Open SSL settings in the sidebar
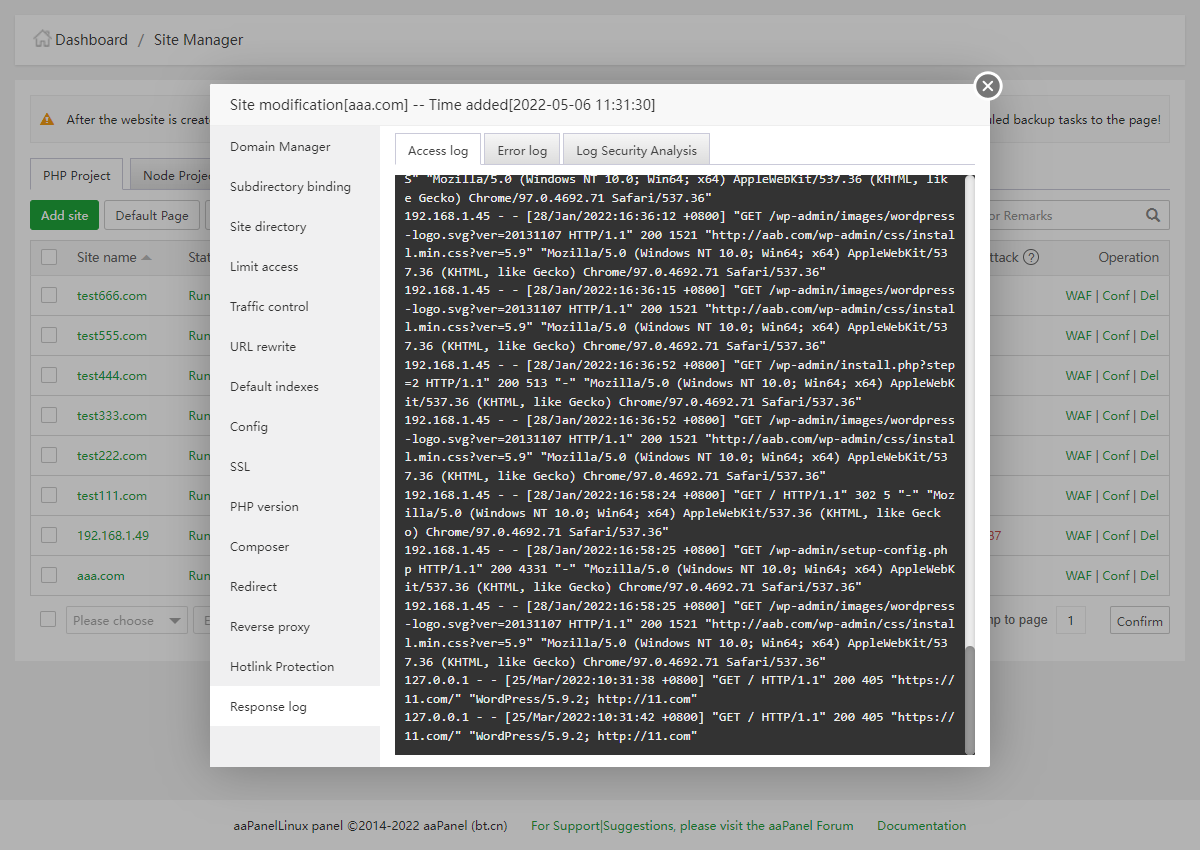The height and width of the screenshot is (850, 1200). tap(240, 467)
